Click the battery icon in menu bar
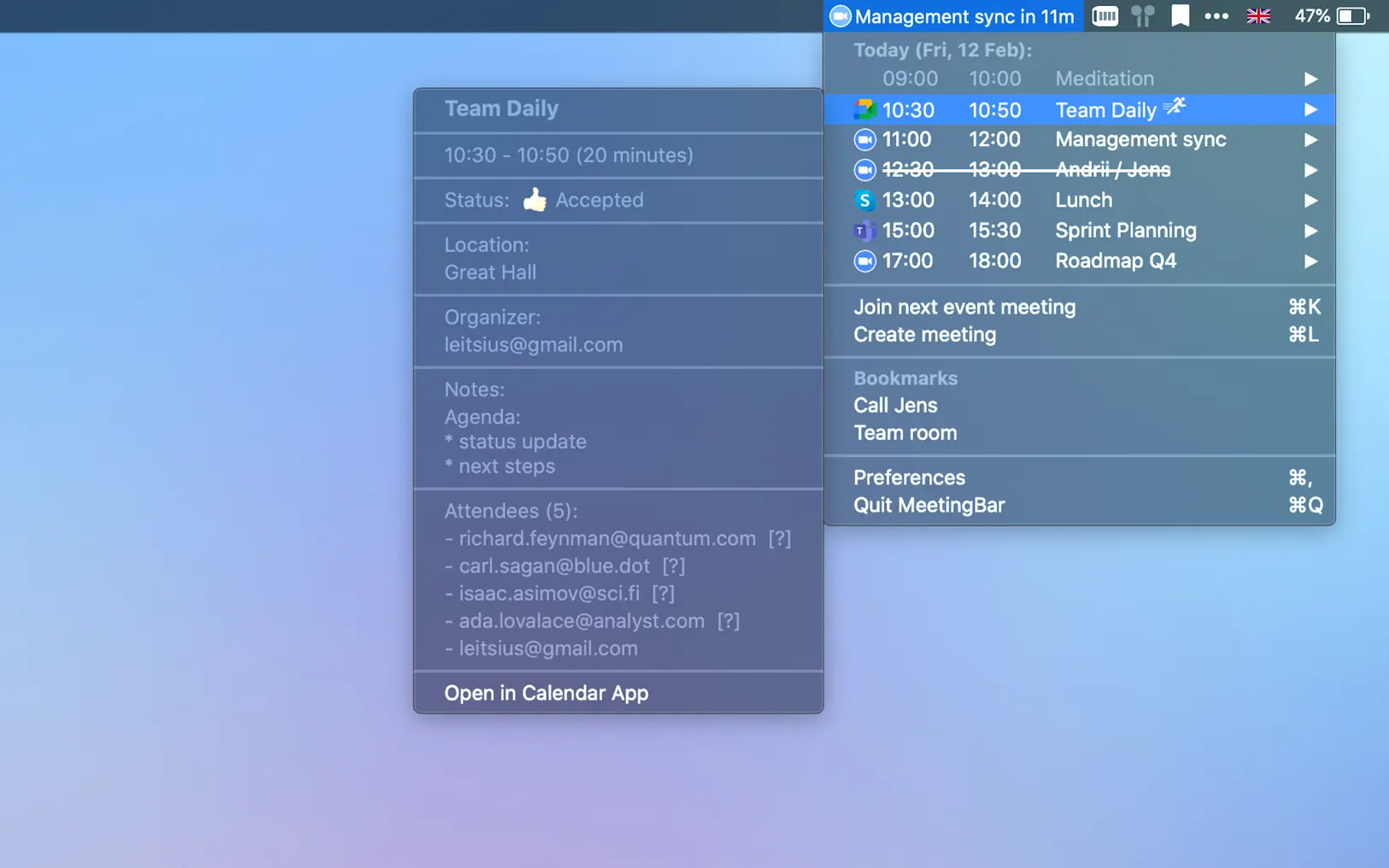This screenshot has height=868, width=1389. coord(1352,16)
